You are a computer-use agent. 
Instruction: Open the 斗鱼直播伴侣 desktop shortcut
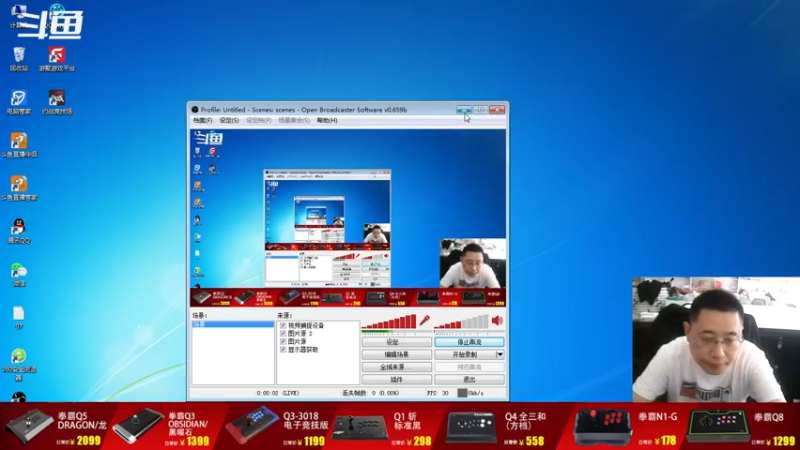tap(19, 144)
